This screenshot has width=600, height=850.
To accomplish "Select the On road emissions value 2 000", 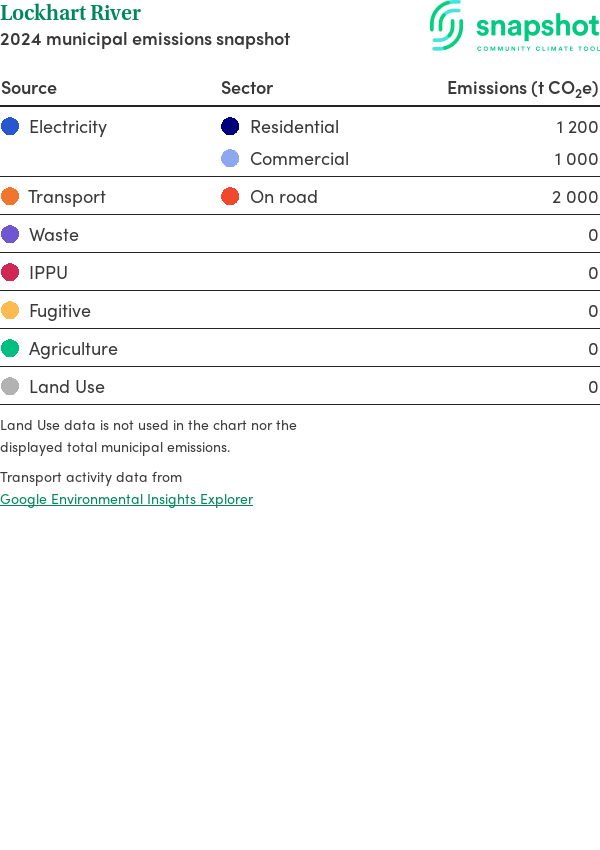I will point(575,197).
